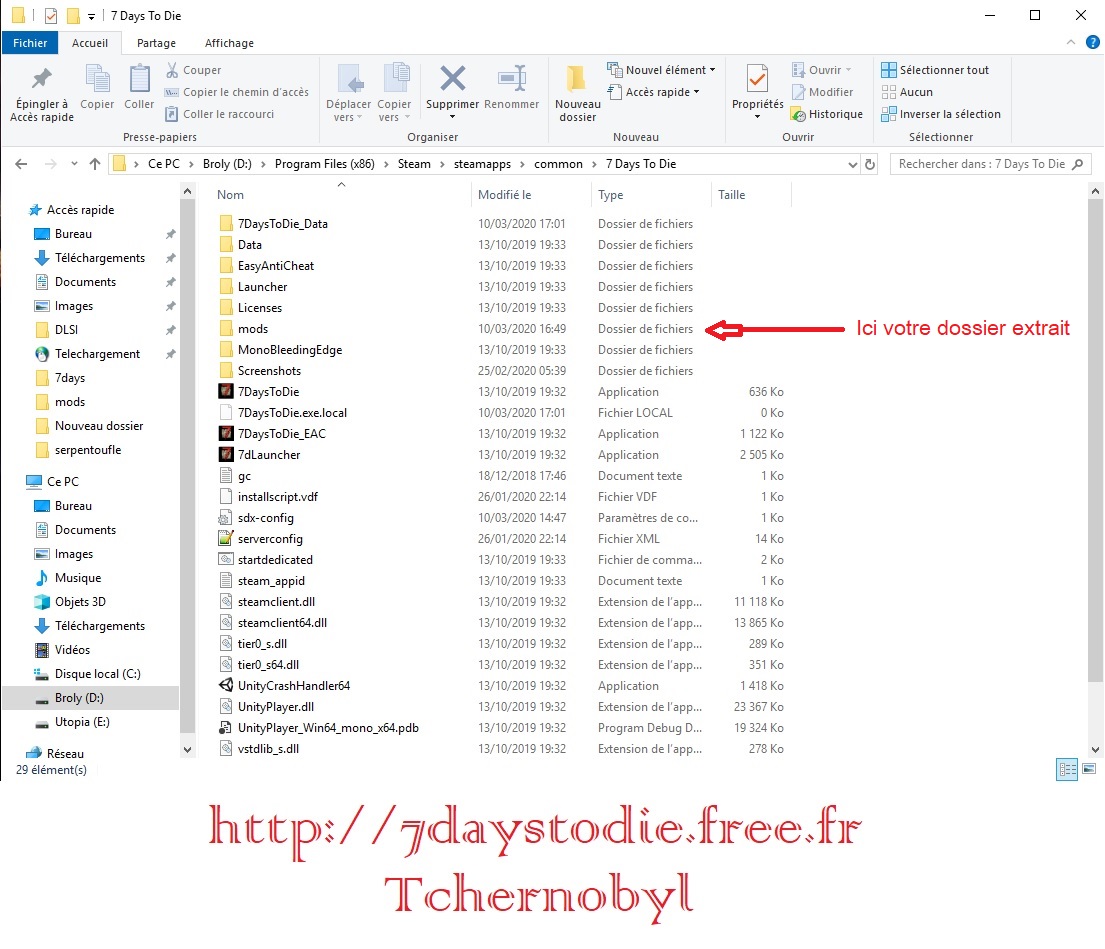Image resolution: width=1105 pixels, height=949 pixels.
Task: Collapse the ribbon with the chevron
Action: [1070, 42]
